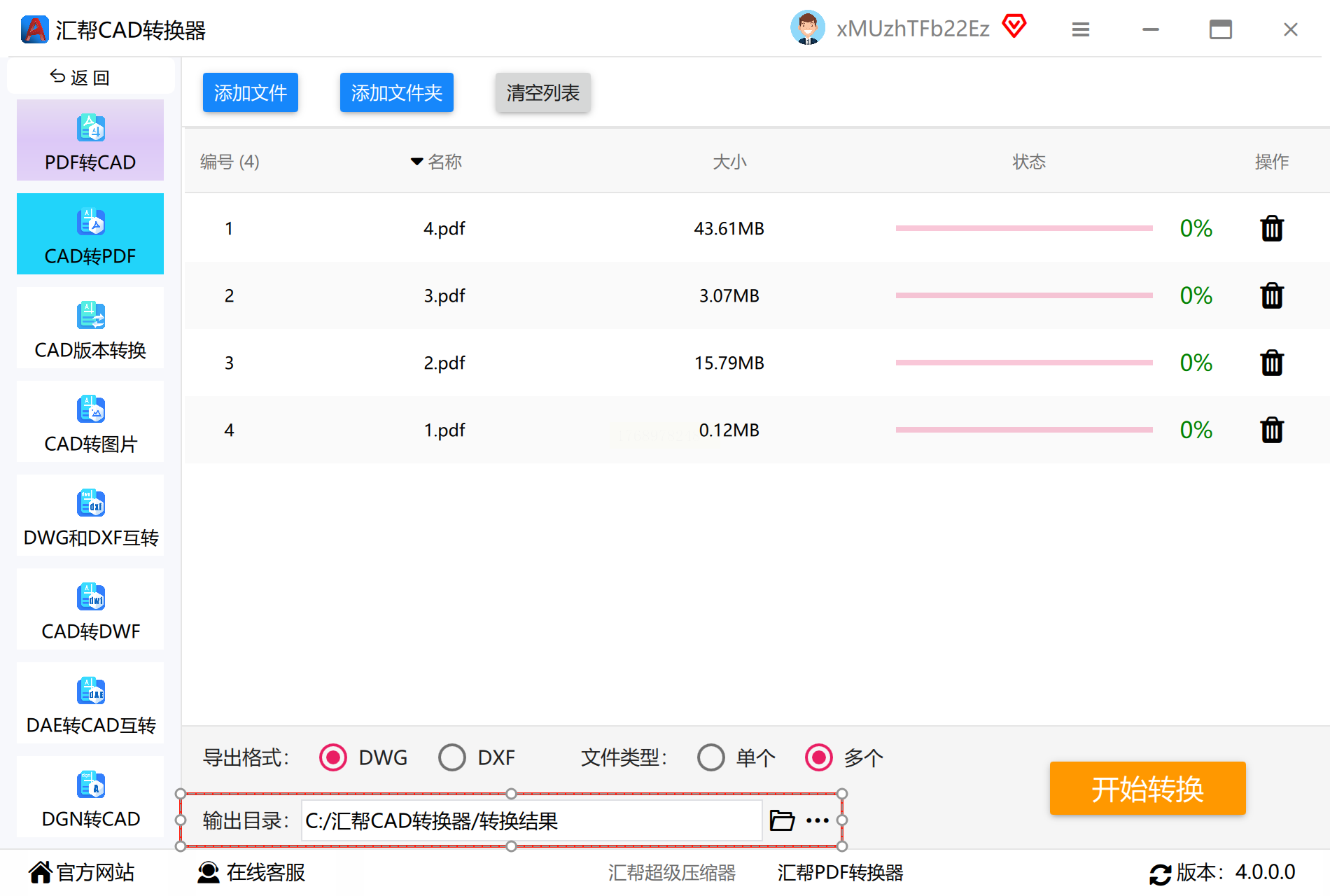Image resolution: width=1330 pixels, height=896 pixels.
Task: Open the hamburger menu icon
Action: [1081, 29]
